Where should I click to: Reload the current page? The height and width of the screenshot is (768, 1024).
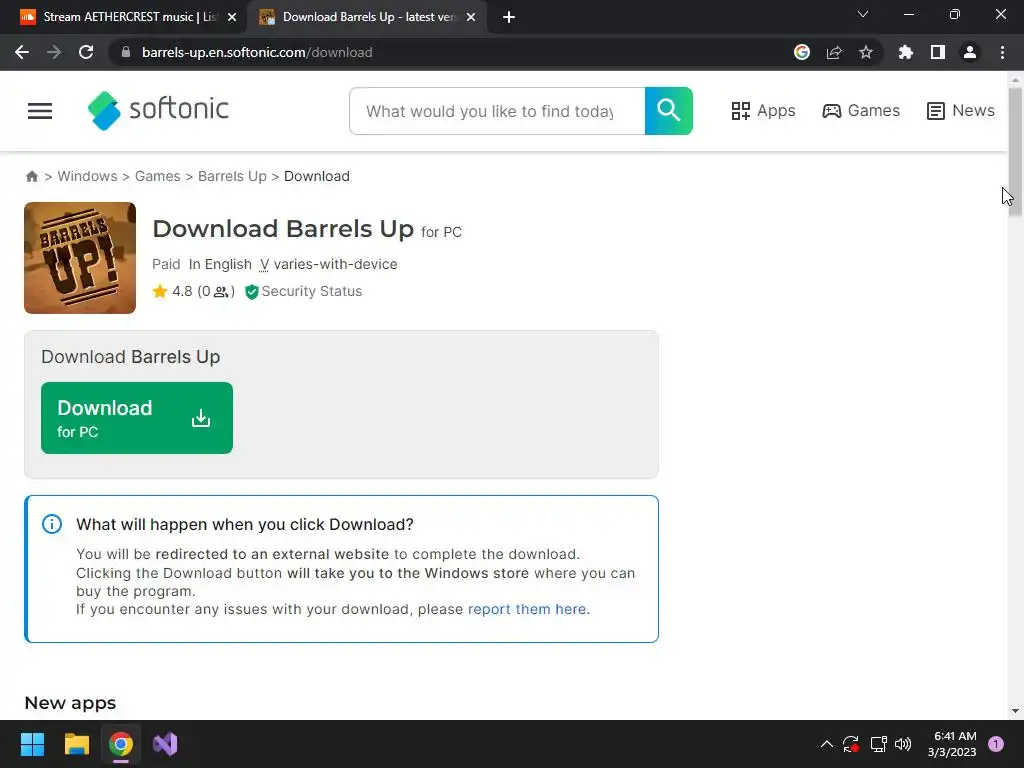(86, 52)
